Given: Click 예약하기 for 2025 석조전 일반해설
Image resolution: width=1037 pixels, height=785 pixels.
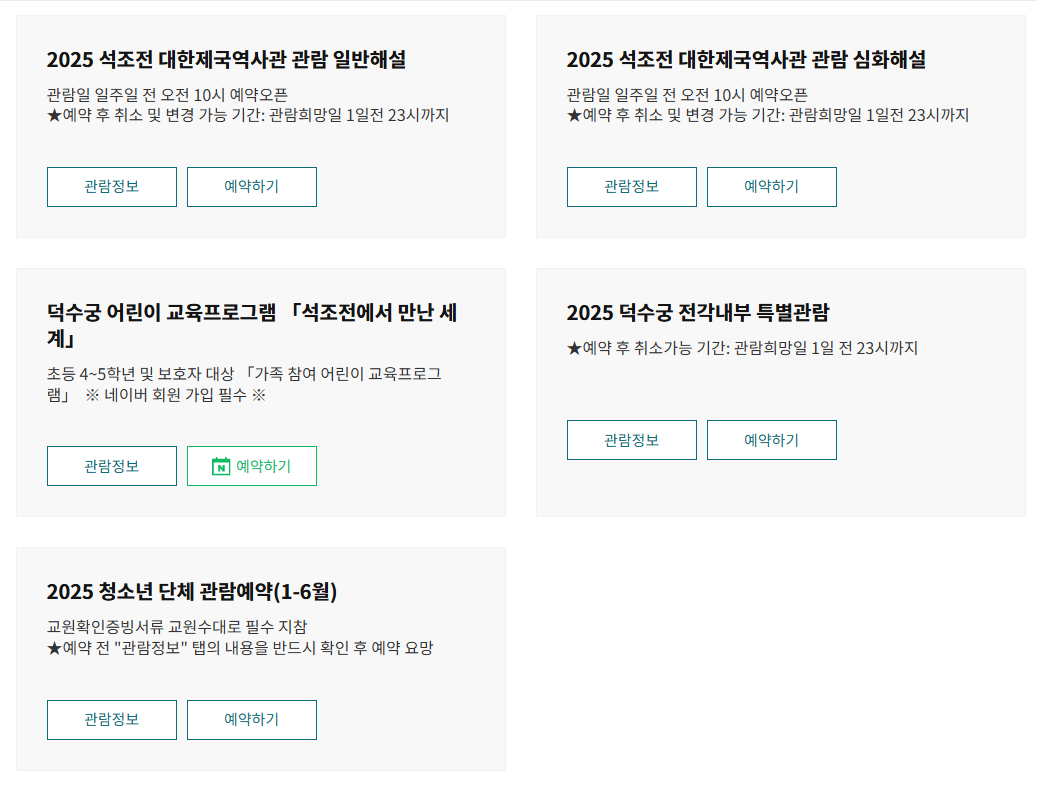Looking at the screenshot, I should point(251,186).
